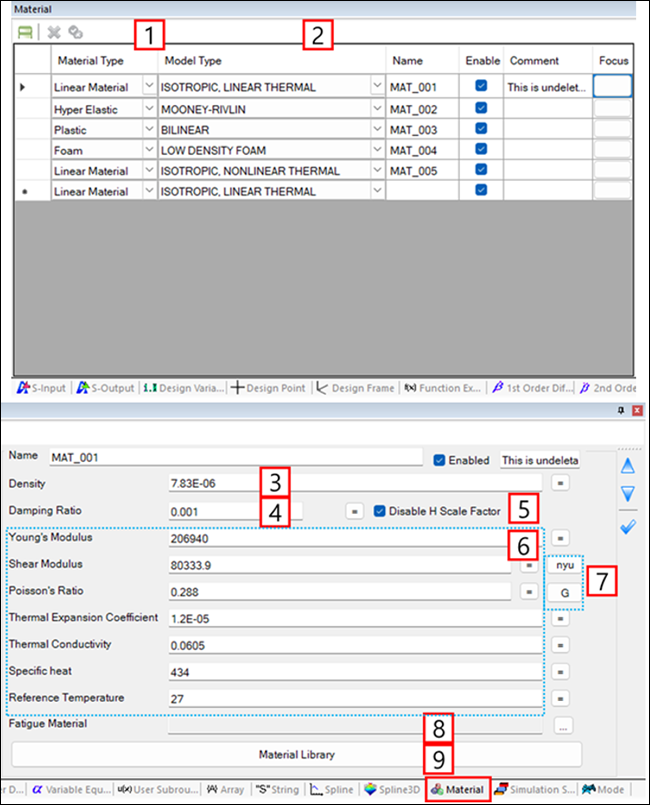Close the properties panel with red X
The width and height of the screenshot is (650, 805).
coord(637,410)
